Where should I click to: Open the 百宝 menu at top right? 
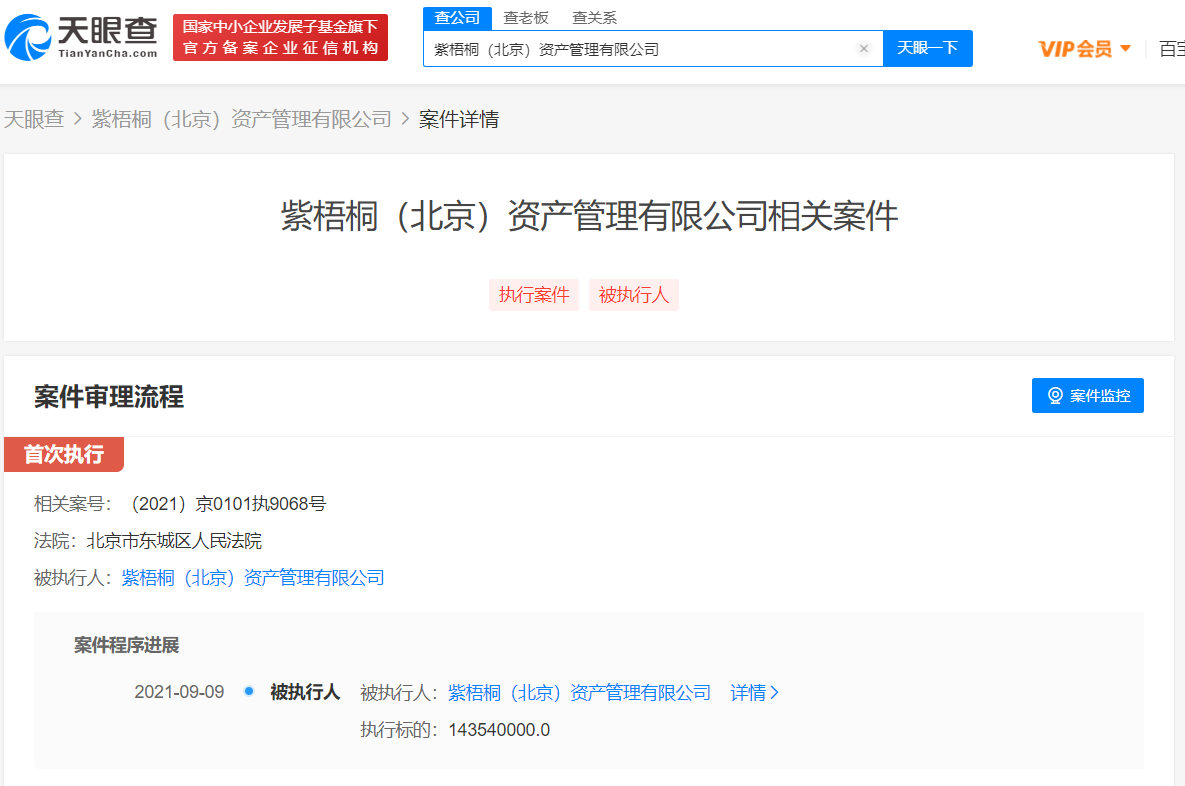1171,49
